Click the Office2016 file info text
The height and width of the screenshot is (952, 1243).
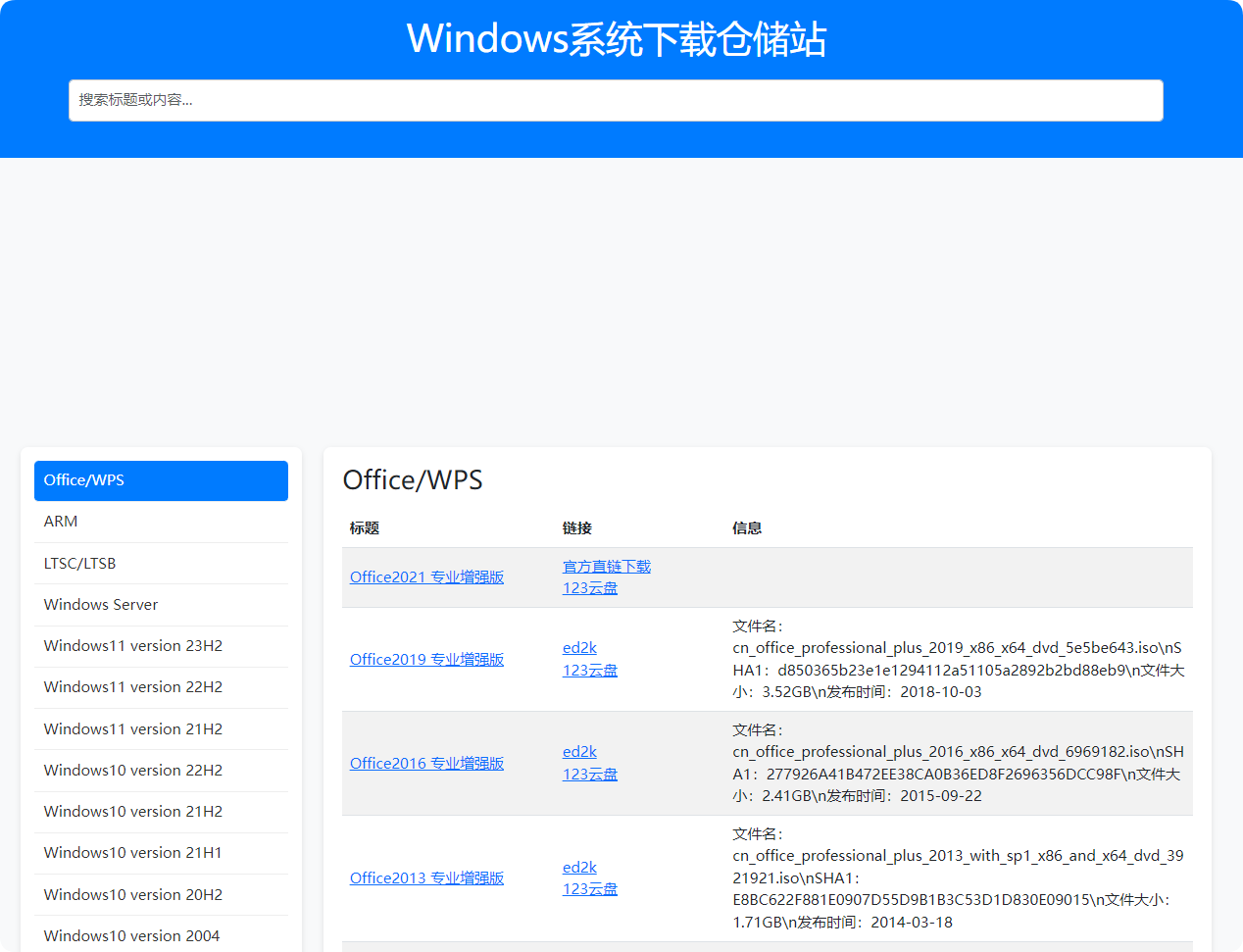(x=959, y=763)
